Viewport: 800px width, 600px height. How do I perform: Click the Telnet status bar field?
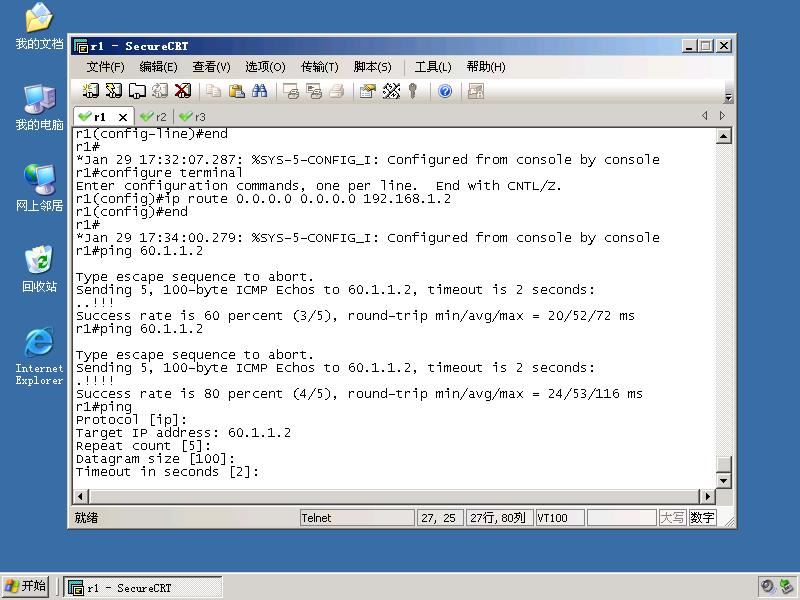point(357,518)
